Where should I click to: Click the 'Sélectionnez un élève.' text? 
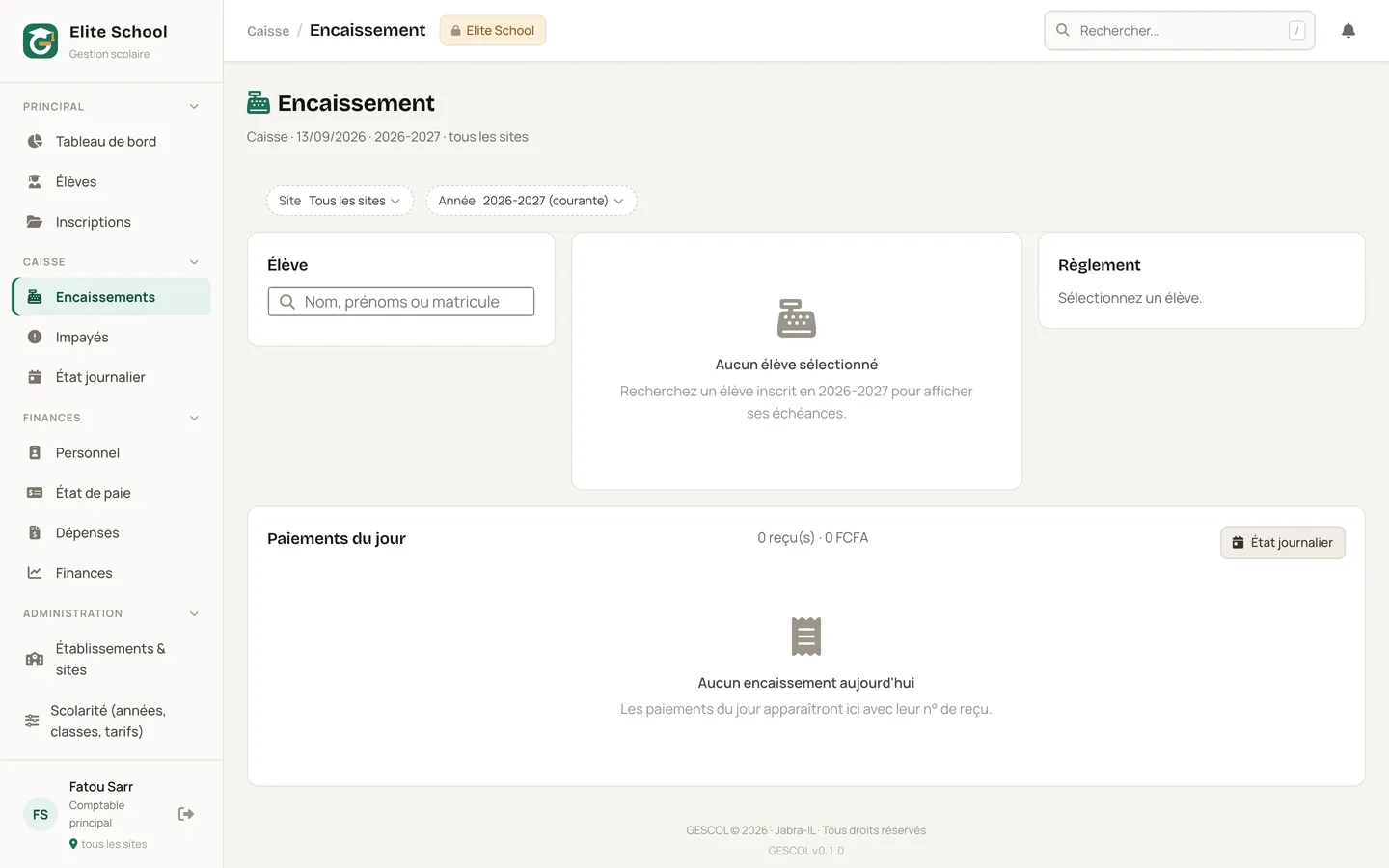click(1130, 298)
